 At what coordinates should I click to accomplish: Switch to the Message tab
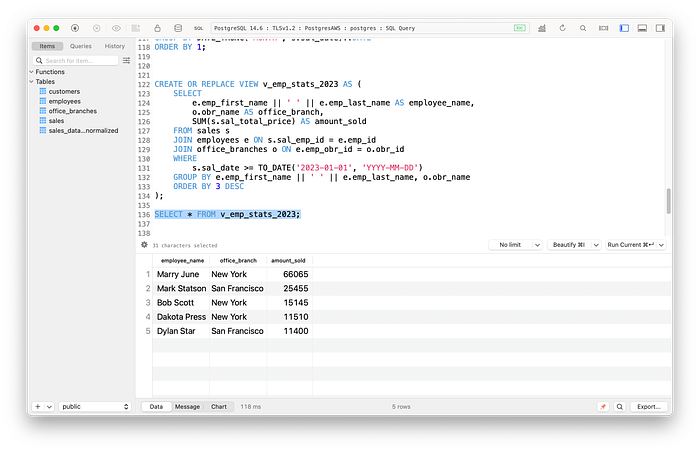188,407
